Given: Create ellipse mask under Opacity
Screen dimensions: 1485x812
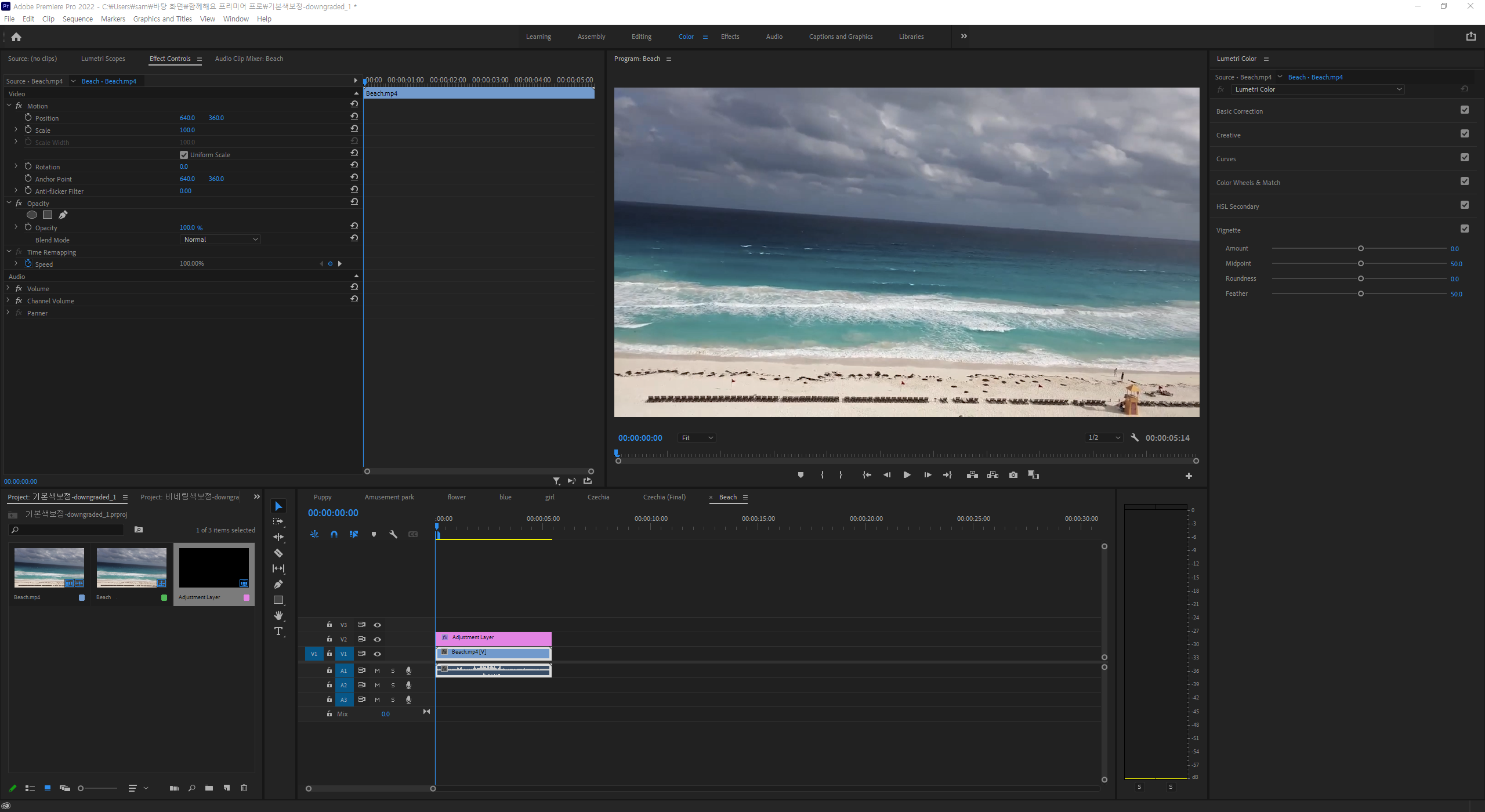Looking at the screenshot, I should click(x=32, y=215).
